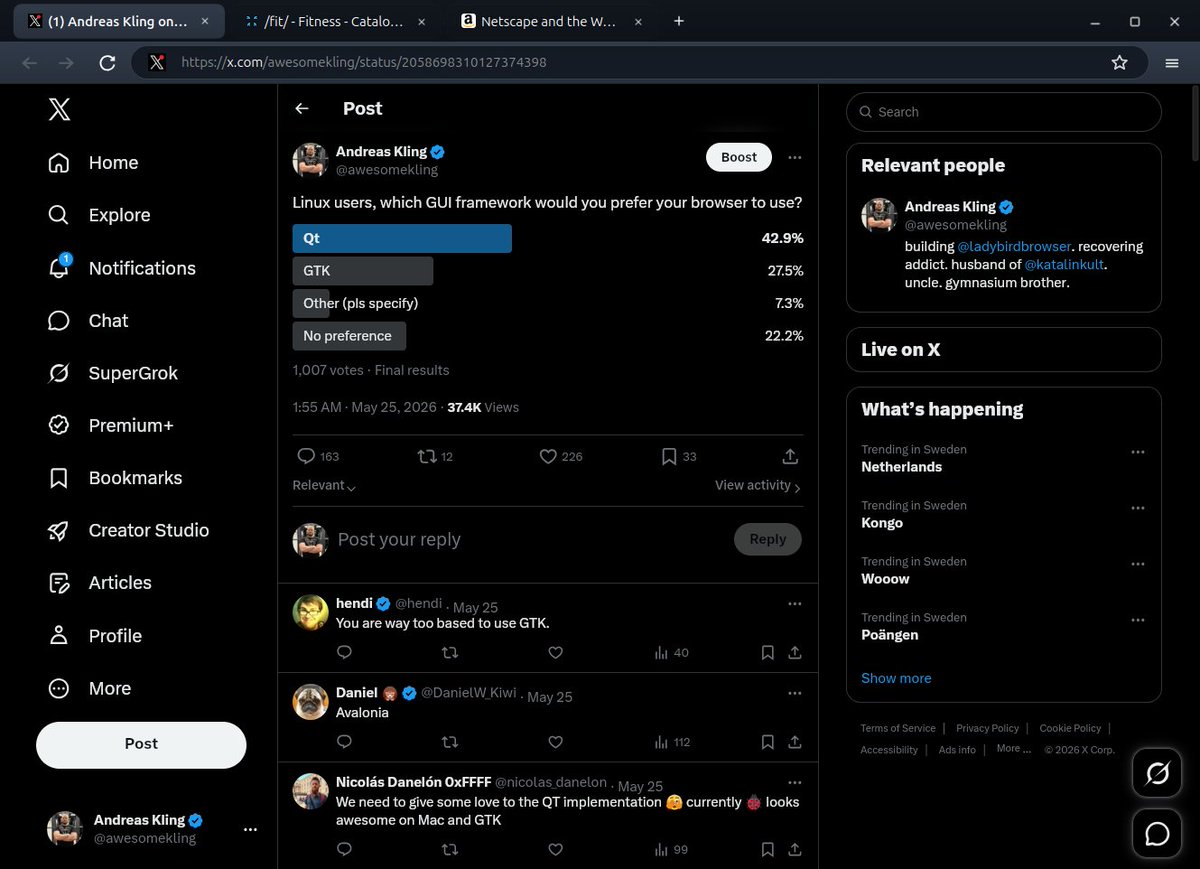This screenshot has height=869, width=1200.
Task: Click the large Post button in sidebar
Action: [x=141, y=745]
